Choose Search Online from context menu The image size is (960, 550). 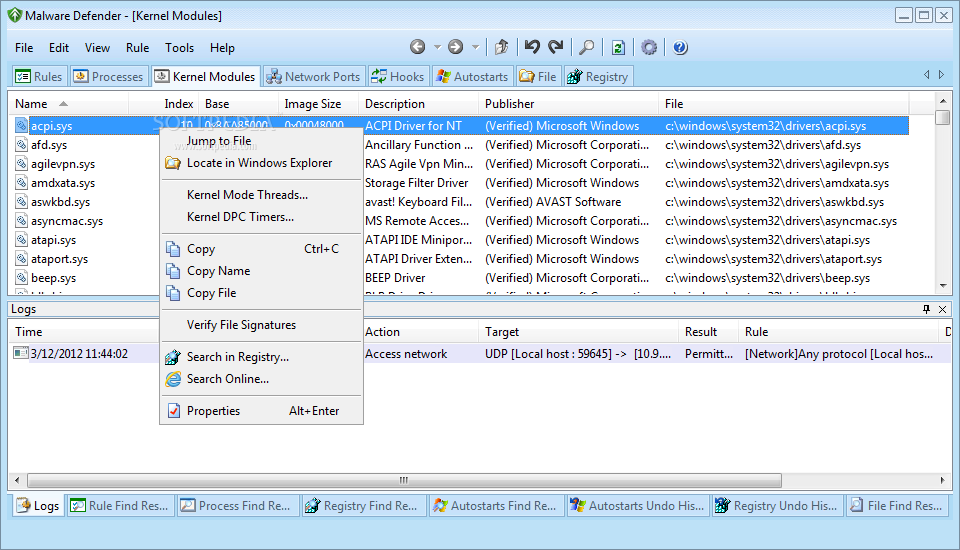tap(261, 379)
